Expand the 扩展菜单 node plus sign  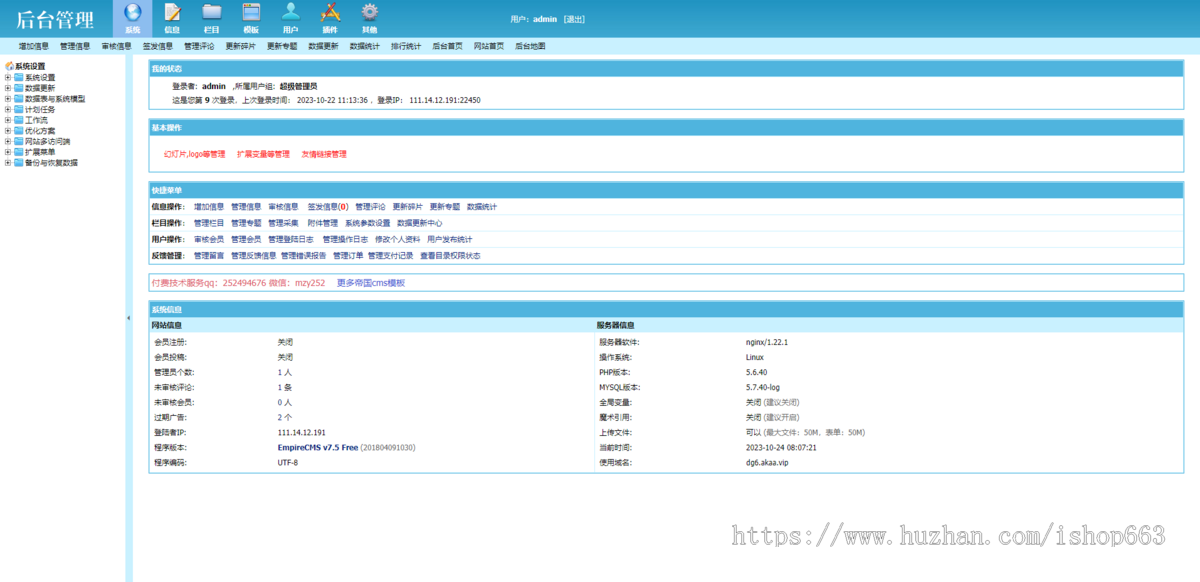coord(8,151)
